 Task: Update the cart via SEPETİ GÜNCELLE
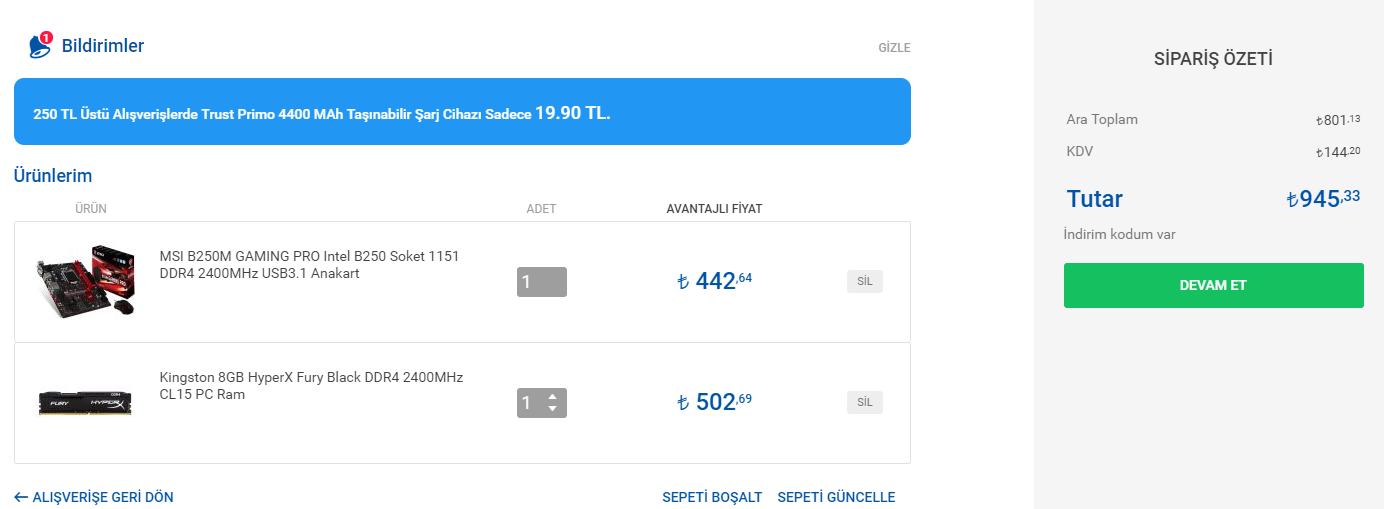pos(836,497)
